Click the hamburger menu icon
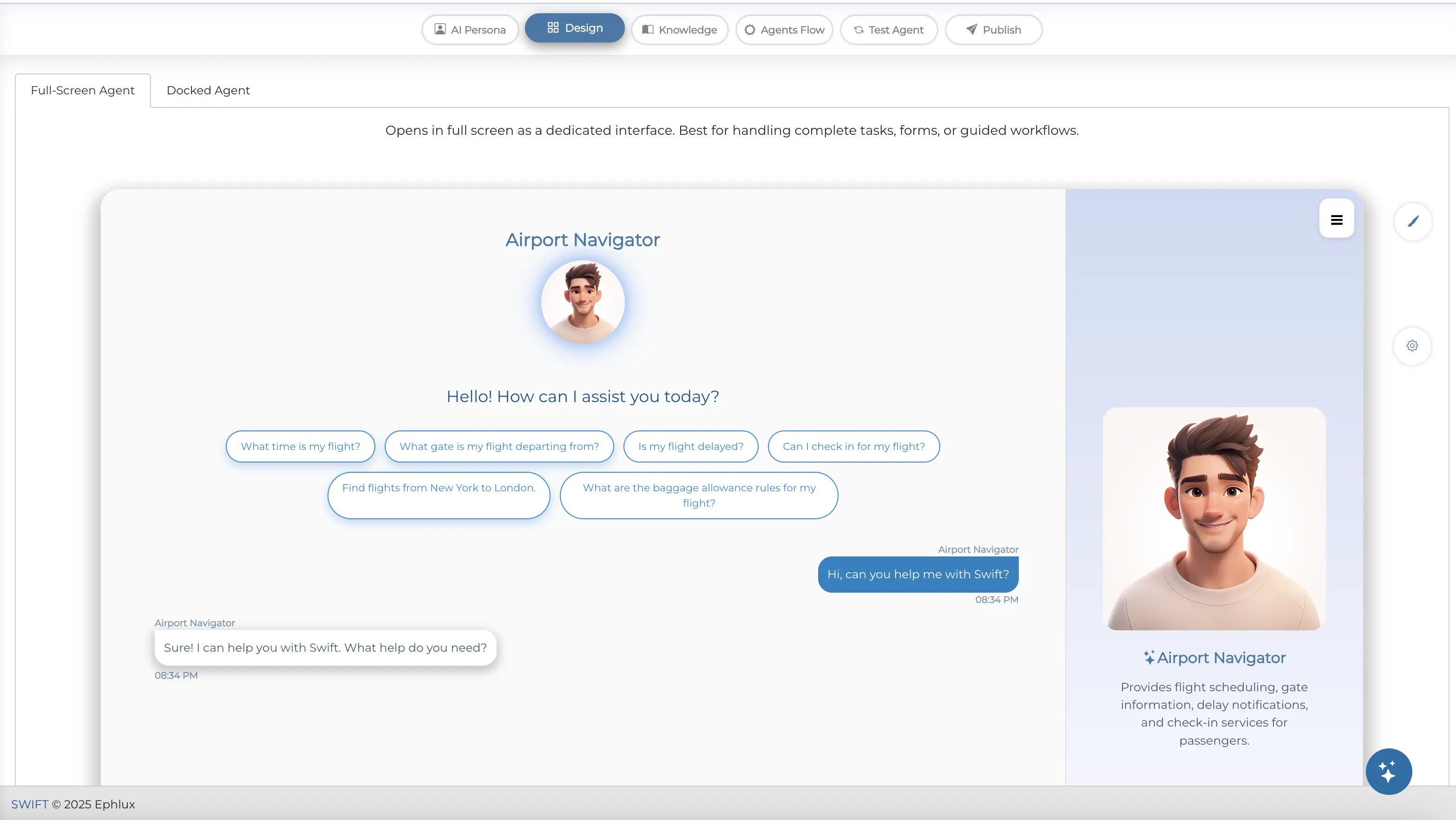The width and height of the screenshot is (1456, 820). coord(1336,219)
